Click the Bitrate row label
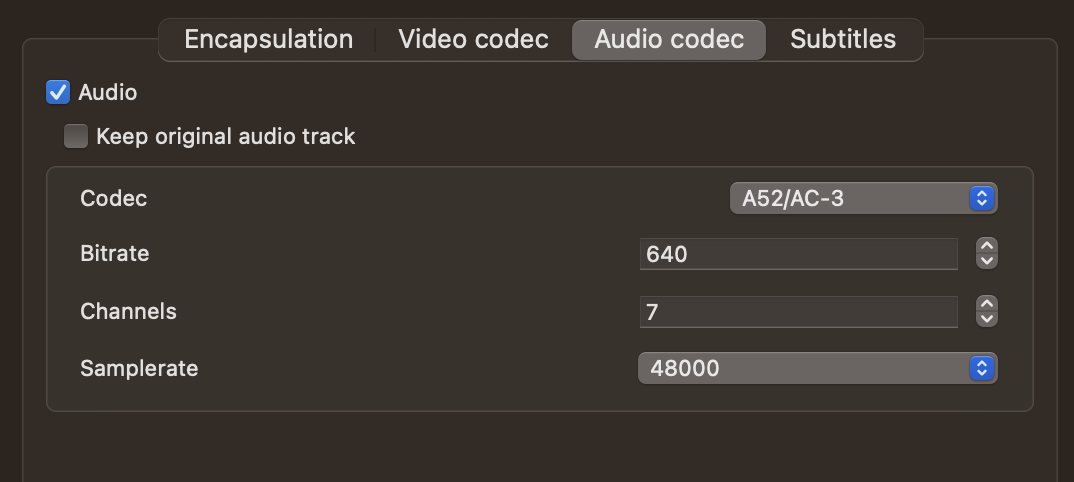1074x482 pixels. (115, 254)
